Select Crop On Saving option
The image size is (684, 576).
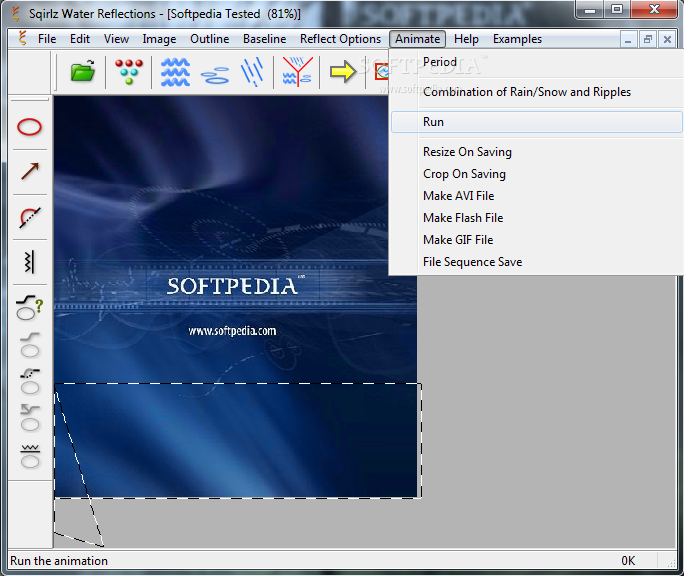(537, 174)
